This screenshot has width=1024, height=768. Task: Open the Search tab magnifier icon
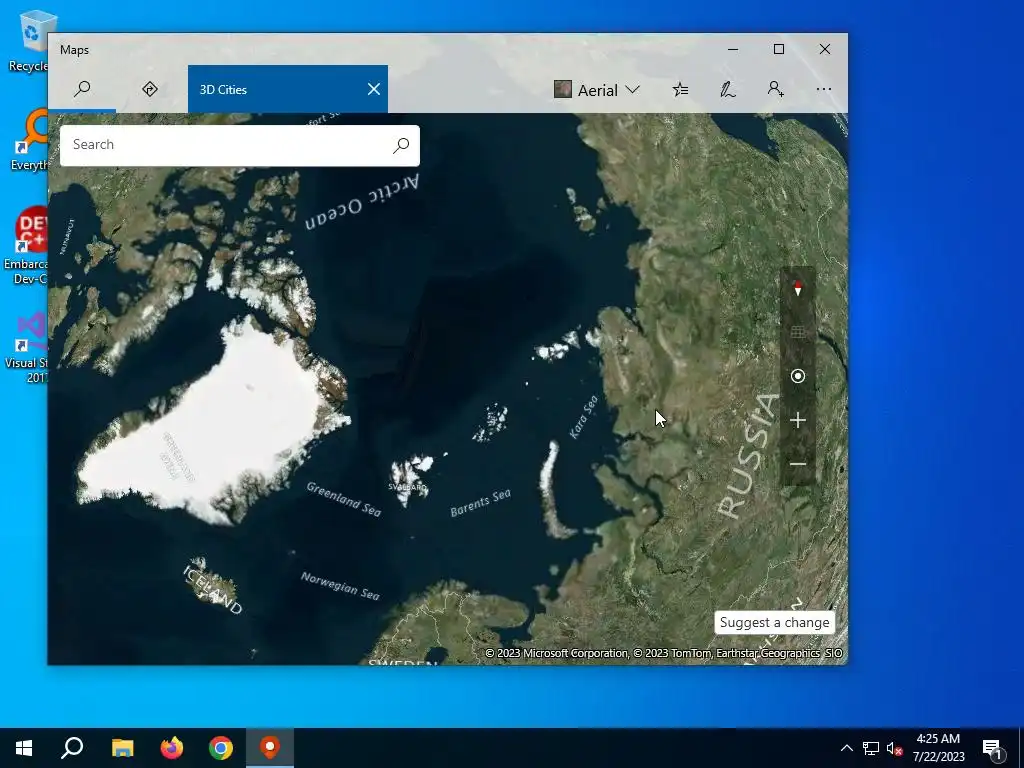coord(82,89)
